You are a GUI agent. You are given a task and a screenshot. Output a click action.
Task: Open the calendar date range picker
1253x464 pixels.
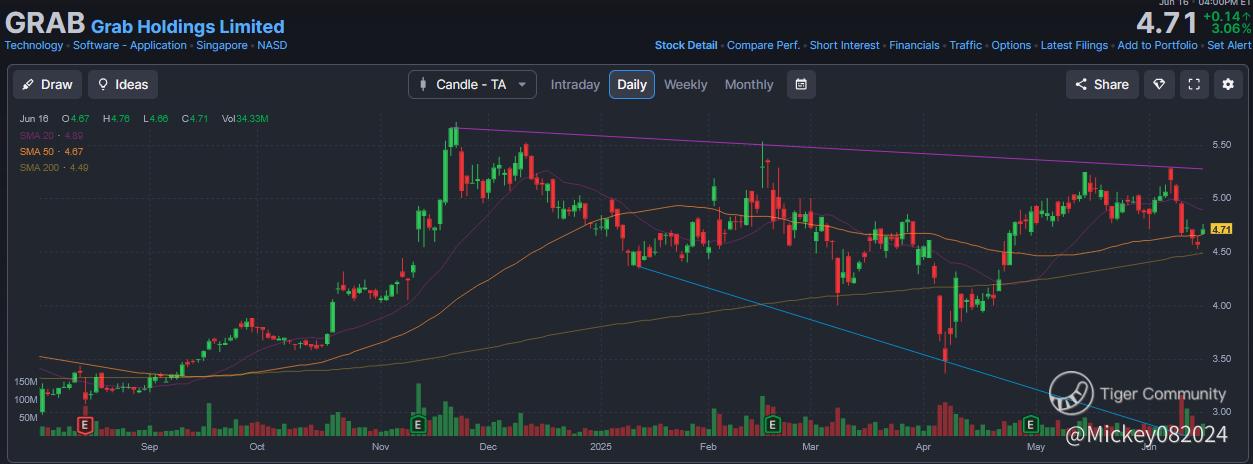tap(801, 84)
